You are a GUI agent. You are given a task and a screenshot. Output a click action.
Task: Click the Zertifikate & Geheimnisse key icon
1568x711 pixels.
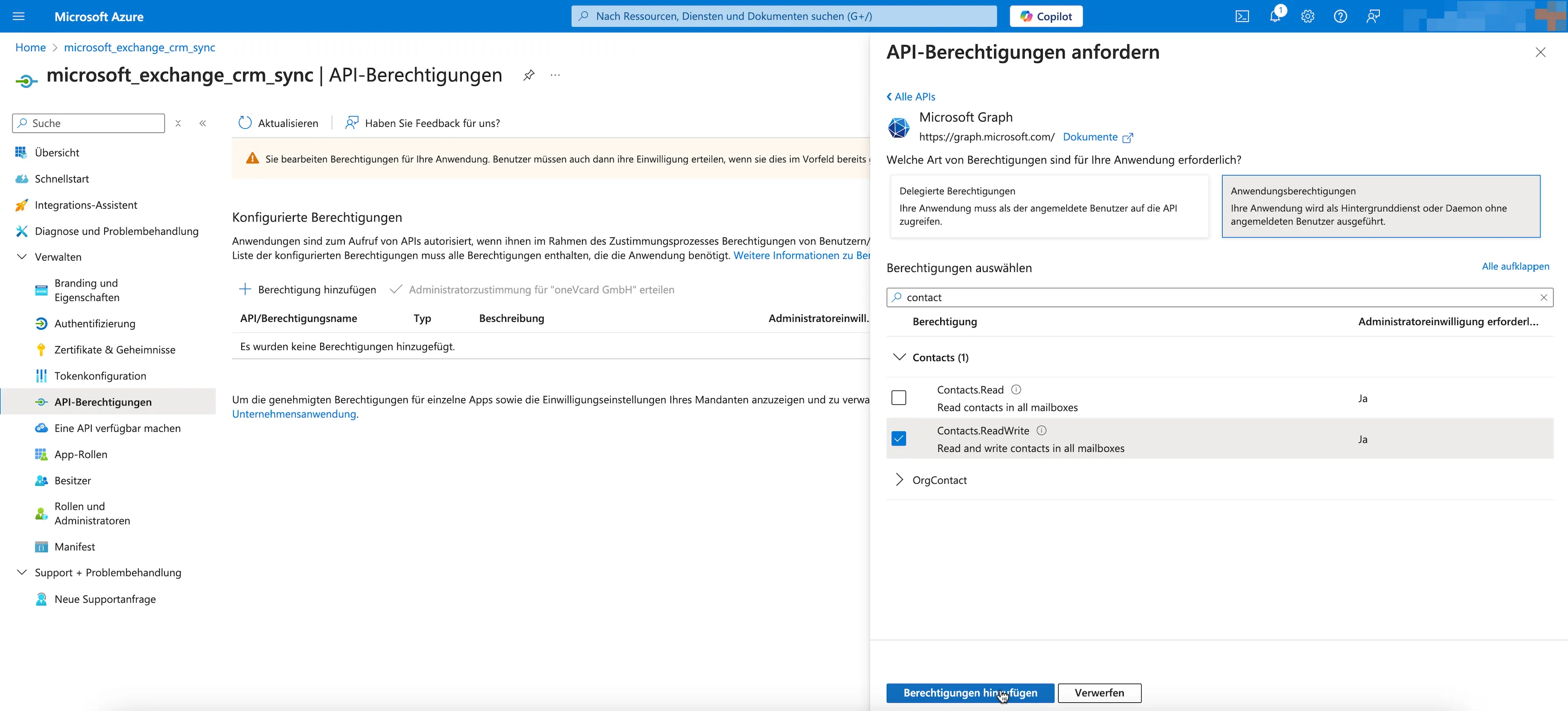click(41, 350)
